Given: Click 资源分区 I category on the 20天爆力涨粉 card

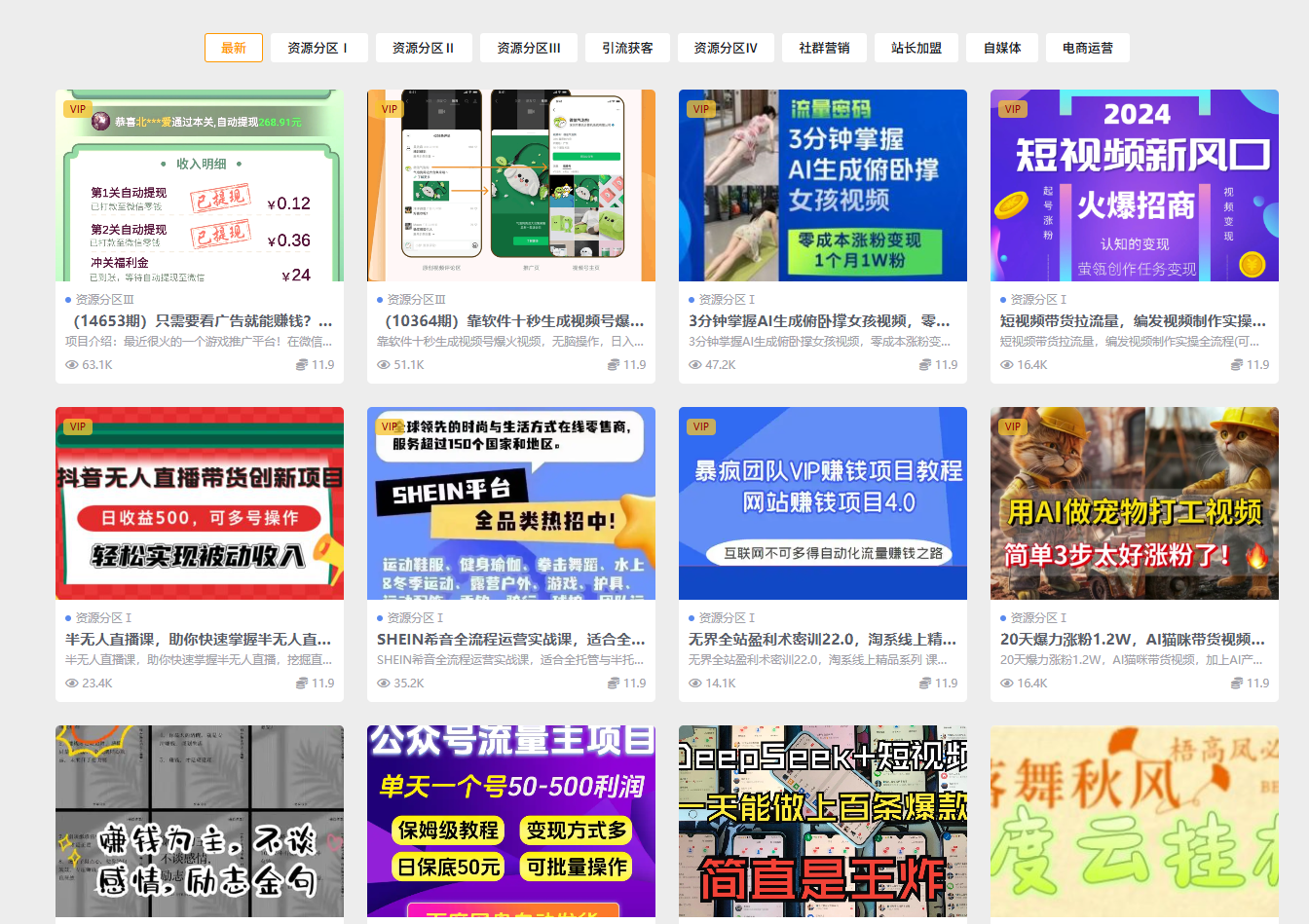Looking at the screenshot, I should coord(1038,618).
